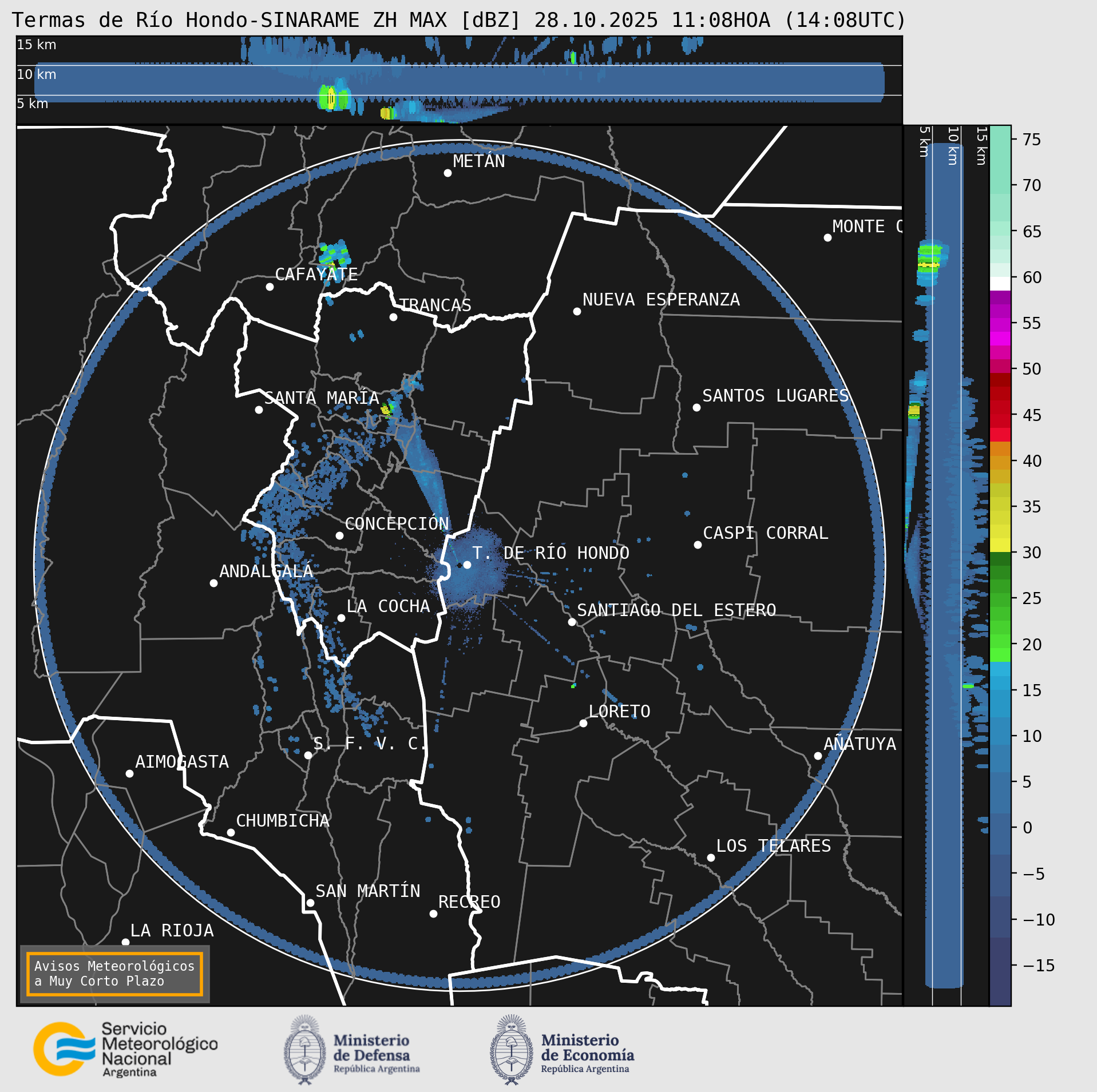Click the white 60 dBZ color swatch

(x=1000, y=283)
